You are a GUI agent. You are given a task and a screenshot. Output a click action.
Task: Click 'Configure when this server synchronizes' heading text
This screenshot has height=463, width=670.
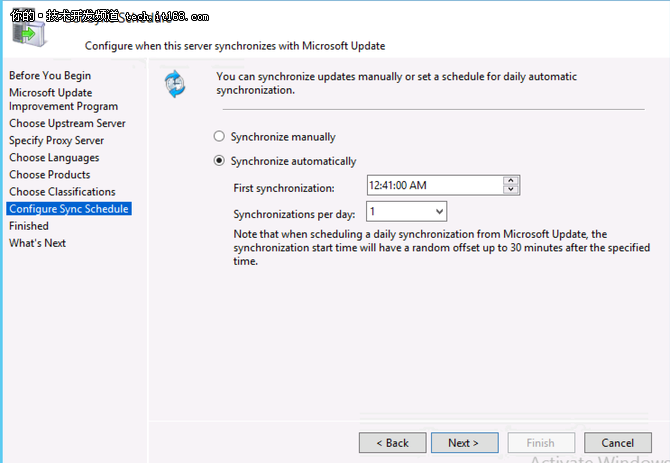click(x=235, y=46)
